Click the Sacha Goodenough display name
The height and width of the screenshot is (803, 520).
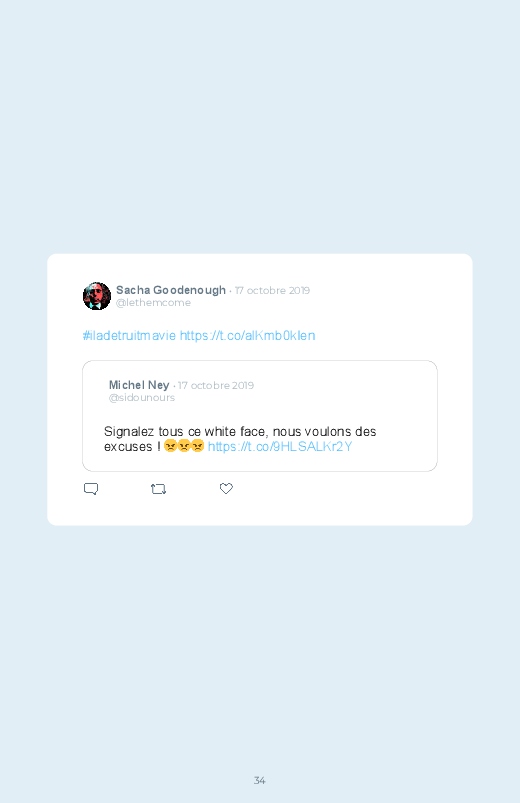[x=171, y=290]
